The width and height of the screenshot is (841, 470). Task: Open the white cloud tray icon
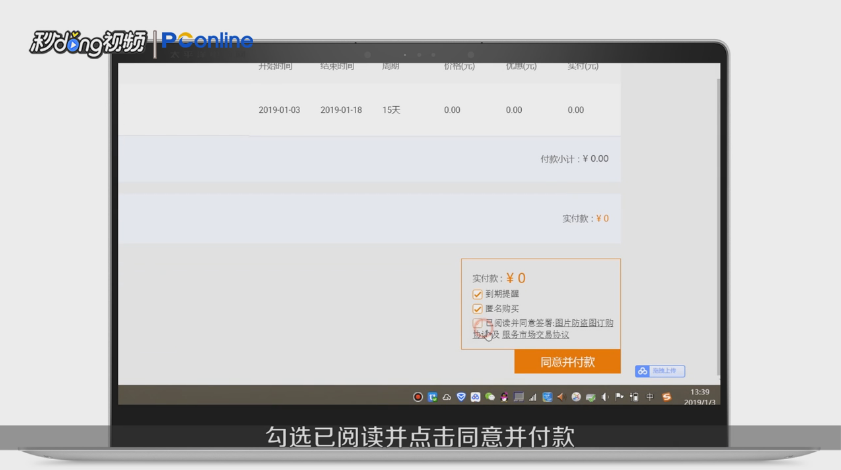point(446,398)
